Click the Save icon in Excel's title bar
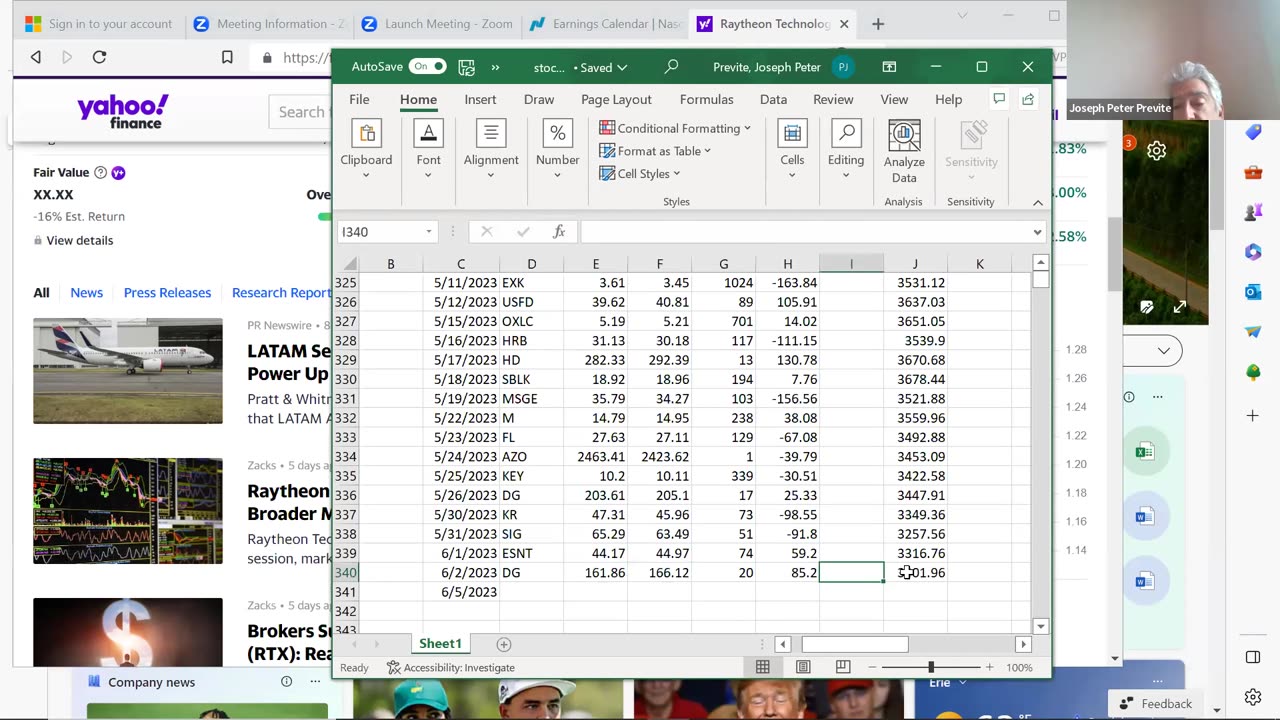 (x=466, y=67)
